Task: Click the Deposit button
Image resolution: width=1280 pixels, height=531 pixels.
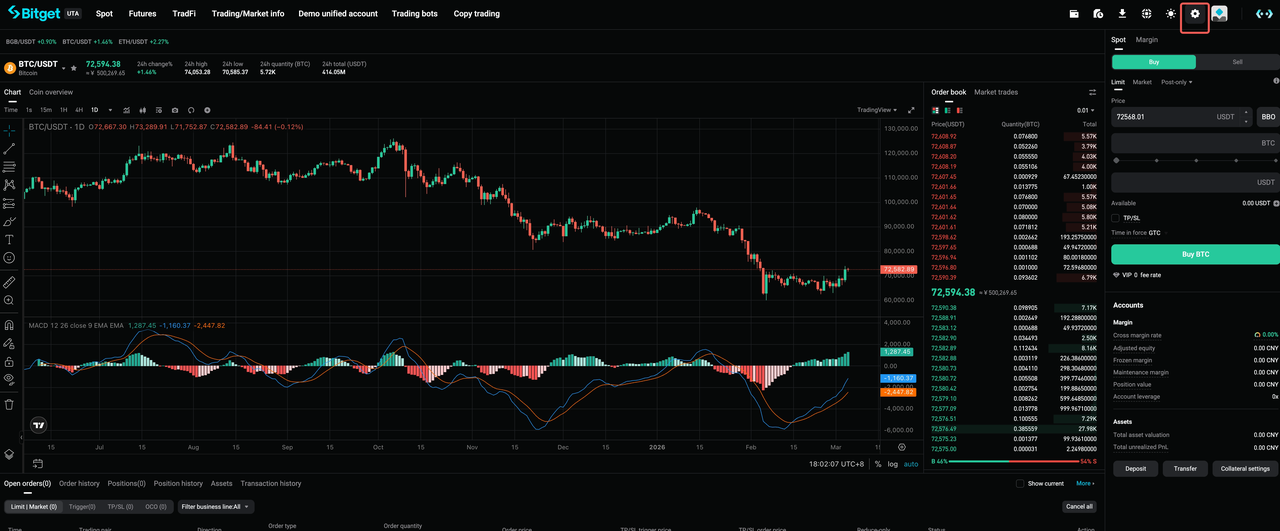Action: tap(1135, 468)
